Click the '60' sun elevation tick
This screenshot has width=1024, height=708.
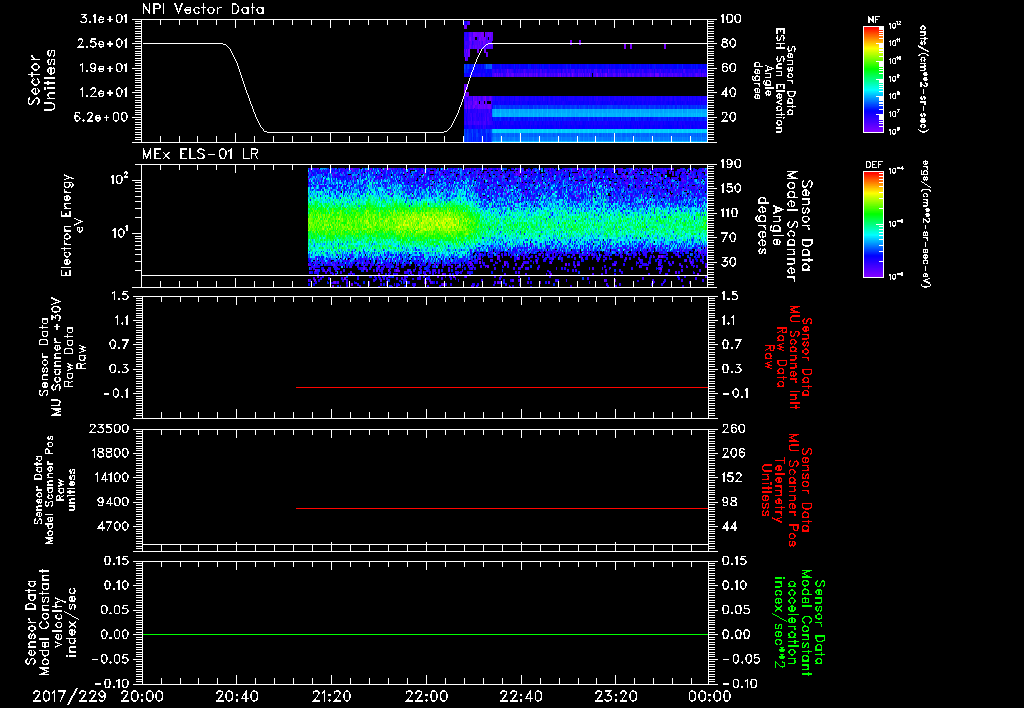coord(729,68)
